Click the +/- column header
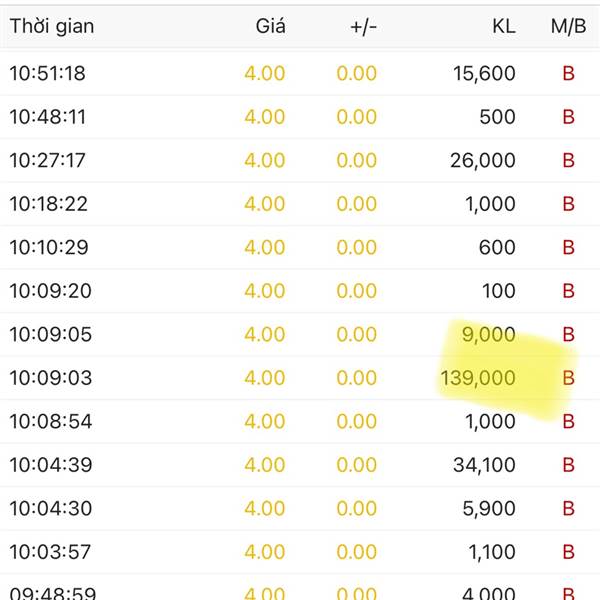 click(364, 27)
